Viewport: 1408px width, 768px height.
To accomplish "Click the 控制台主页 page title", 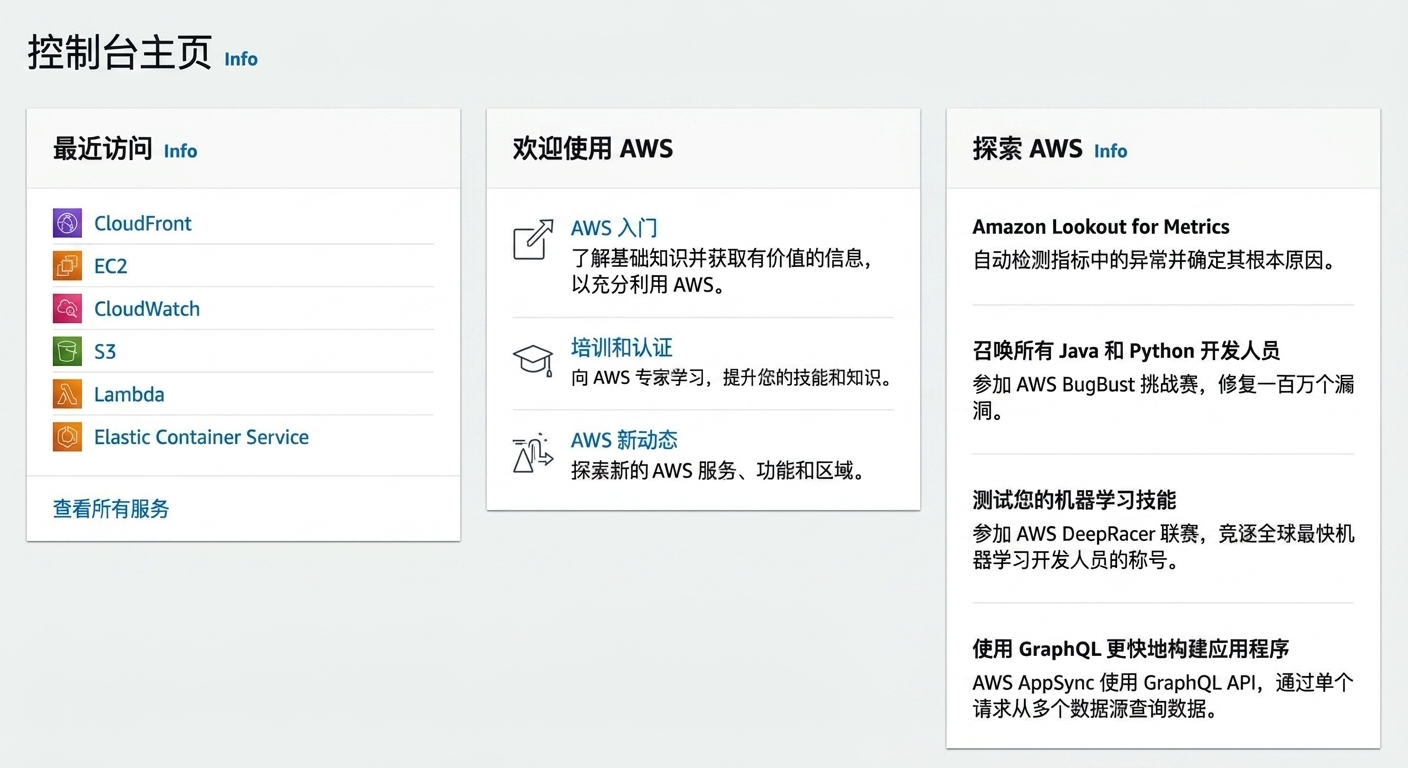I will tap(119, 53).
